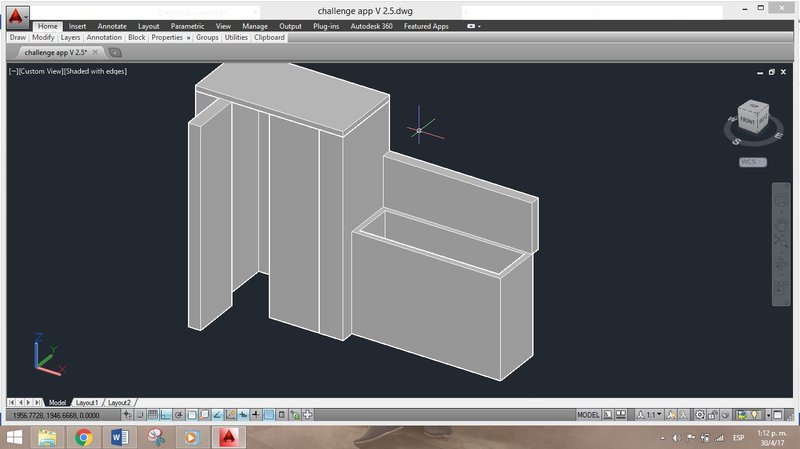Expand the Layers ribbon panel

pyautogui.click(x=70, y=37)
